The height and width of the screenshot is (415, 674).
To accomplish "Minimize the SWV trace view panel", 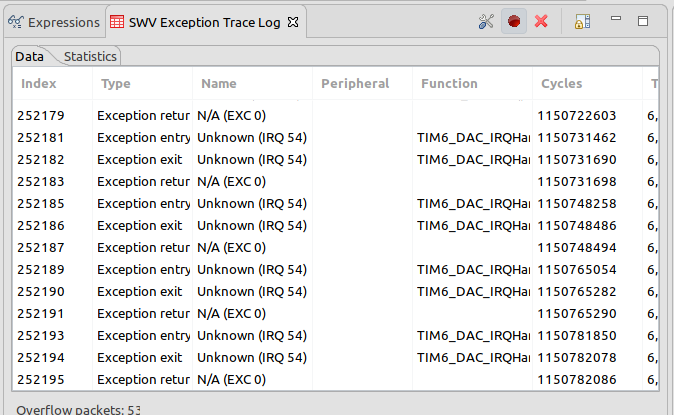I will tap(617, 20).
